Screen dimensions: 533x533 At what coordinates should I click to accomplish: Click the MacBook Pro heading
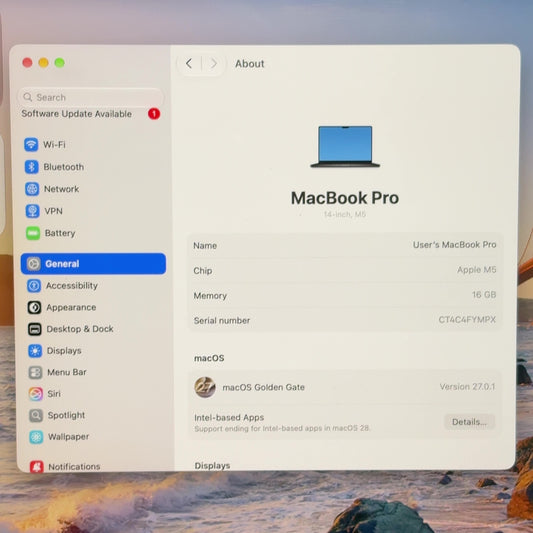(x=345, y=198)
